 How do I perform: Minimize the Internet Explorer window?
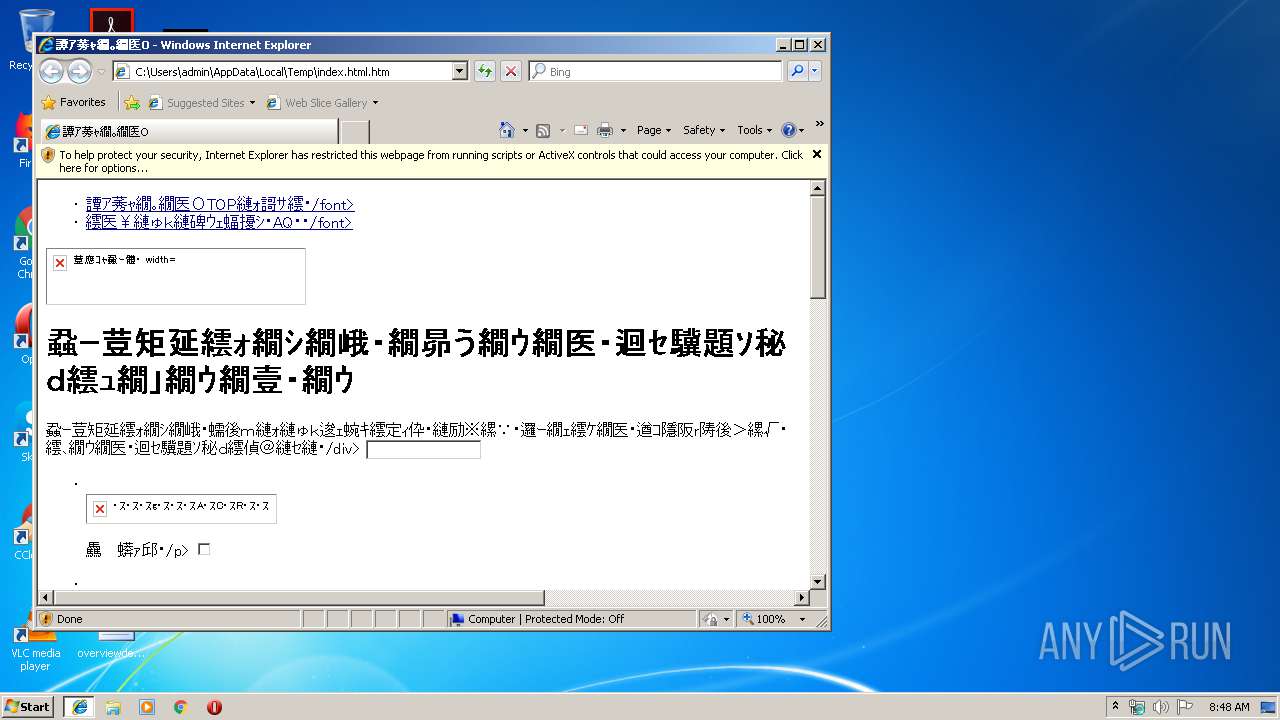[x=783, y=45]
